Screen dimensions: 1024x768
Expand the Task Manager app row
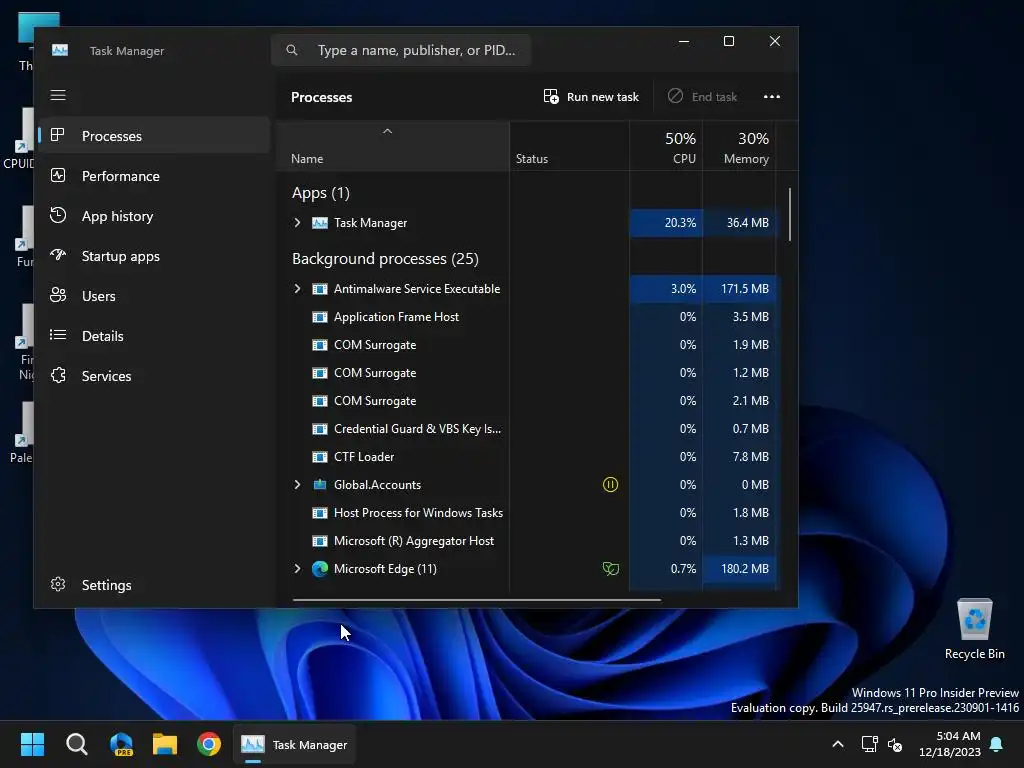(297, 223)
